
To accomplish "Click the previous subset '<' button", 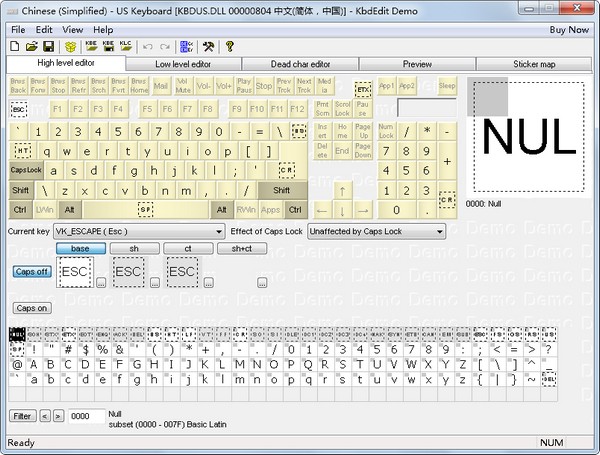I will (x=45, y=416).
